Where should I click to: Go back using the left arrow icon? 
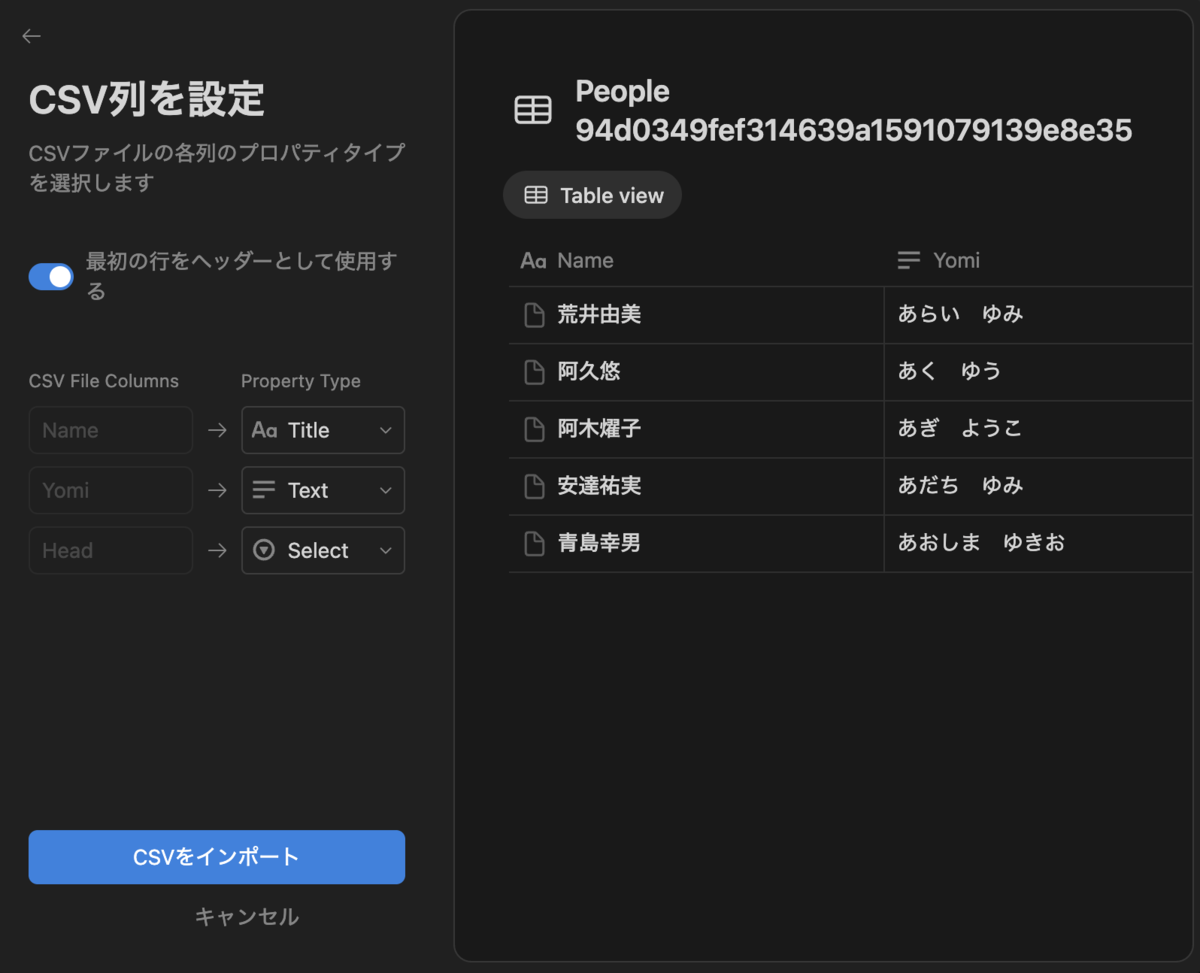(31, 36)
